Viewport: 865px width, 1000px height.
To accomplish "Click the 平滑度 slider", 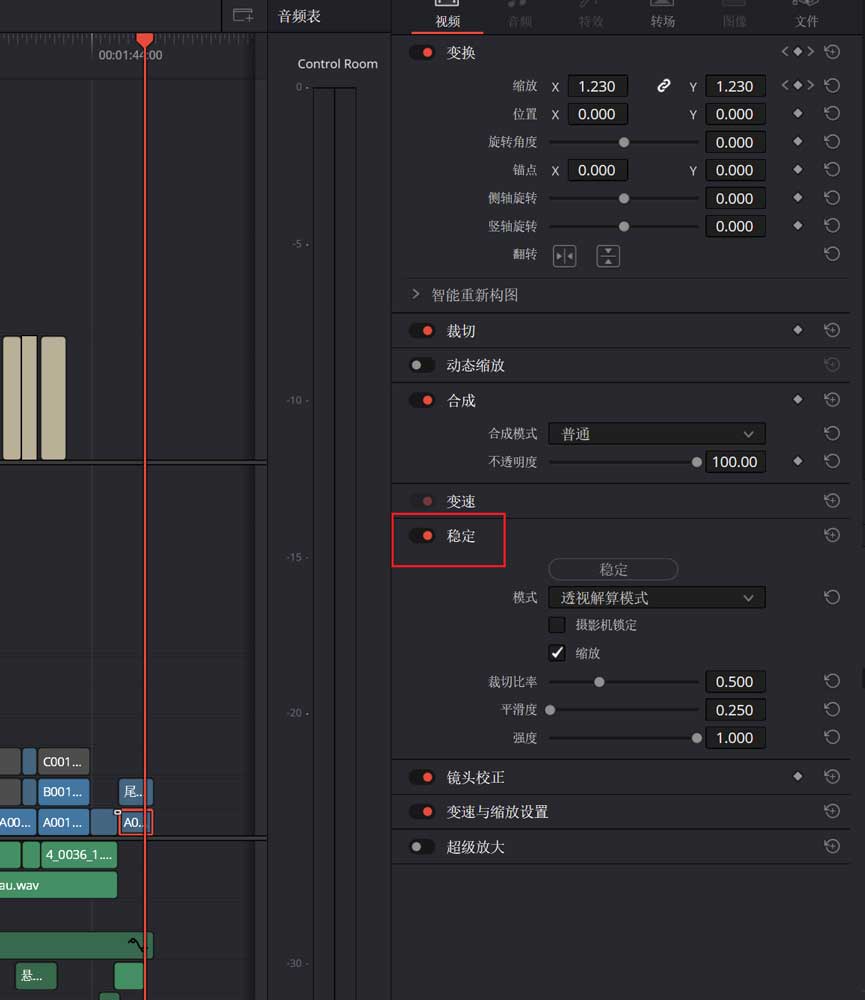I will [x=623, y=710].
